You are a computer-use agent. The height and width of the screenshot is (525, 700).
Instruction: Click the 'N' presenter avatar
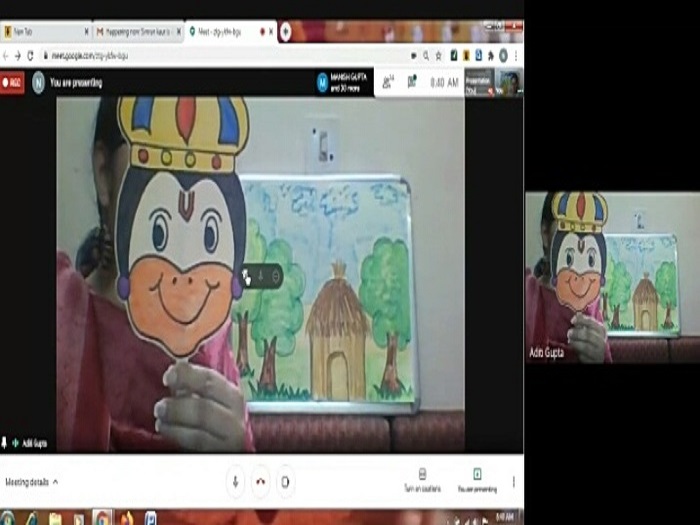click(38, 83)
